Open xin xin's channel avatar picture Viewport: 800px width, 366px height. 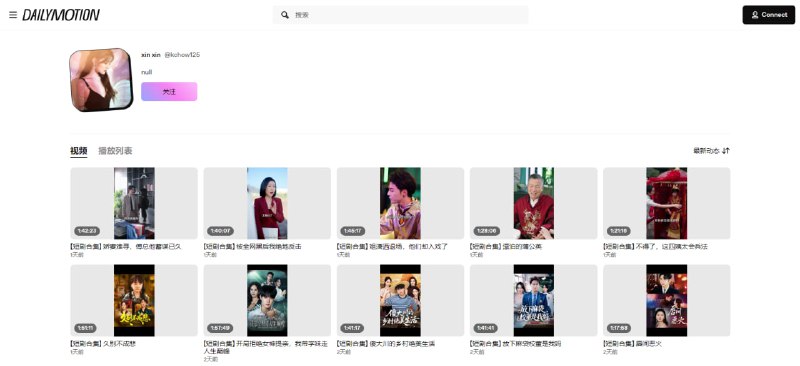(101, 80)
